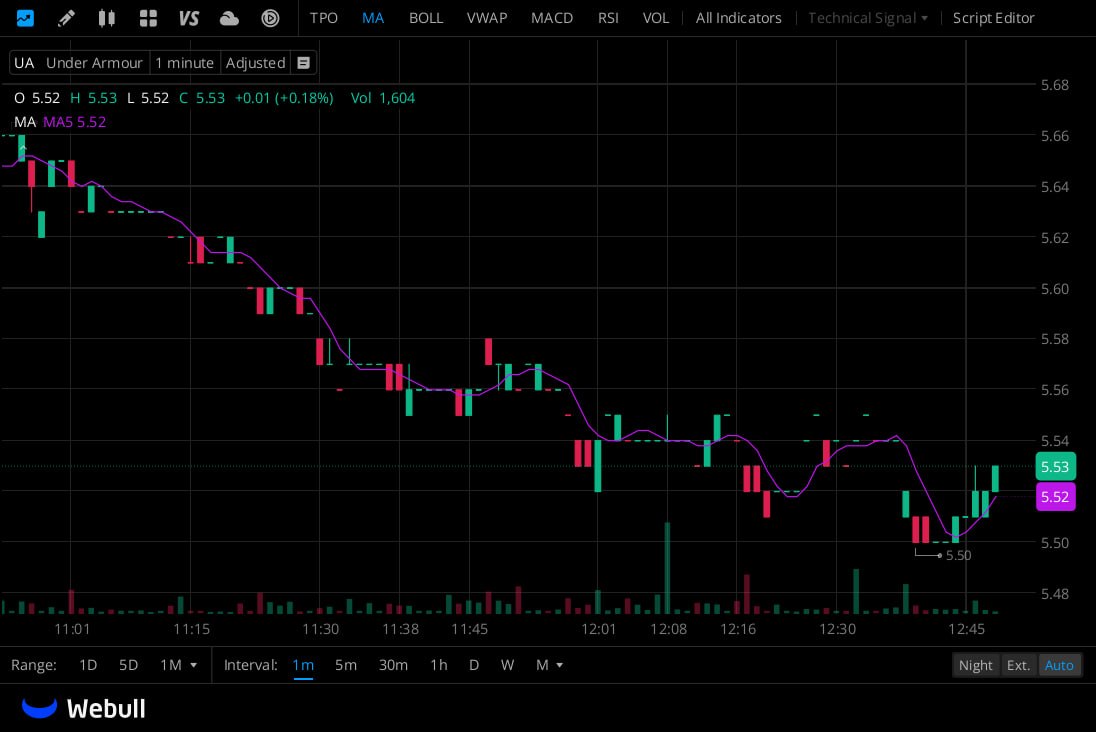Image resolution: width=1096 pixels, height=732 pixels.
Task: Click the Webull logo
Action: [84, 708]
